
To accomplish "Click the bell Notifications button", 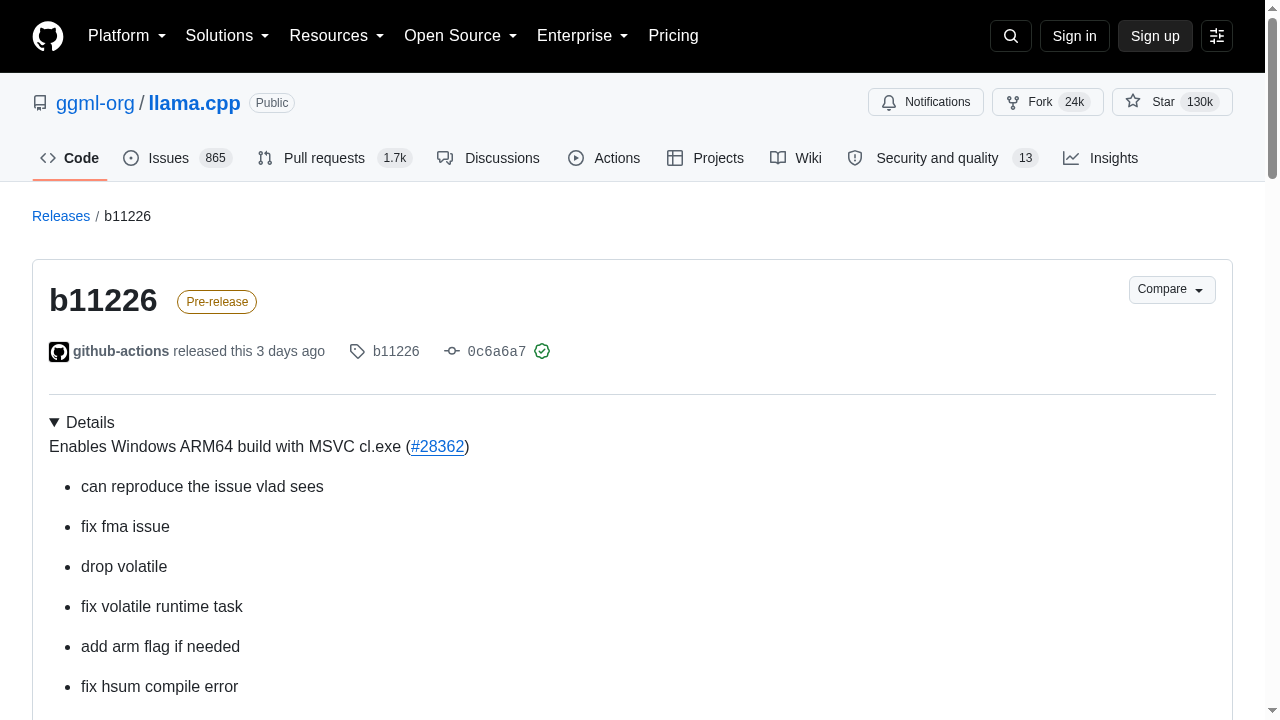I will (926, 102).
